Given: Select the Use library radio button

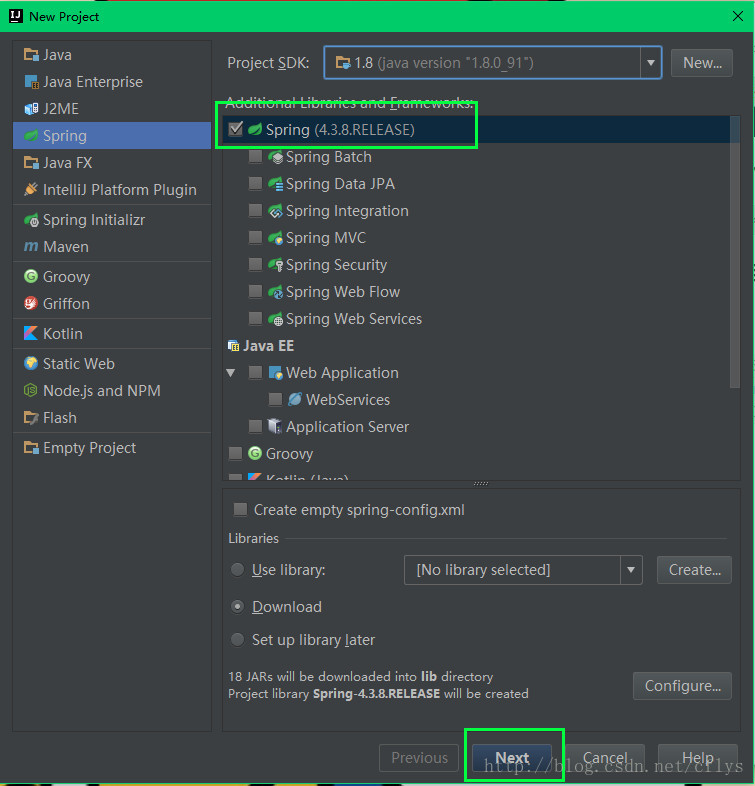Looking at the screenshot, I should 237,569.
